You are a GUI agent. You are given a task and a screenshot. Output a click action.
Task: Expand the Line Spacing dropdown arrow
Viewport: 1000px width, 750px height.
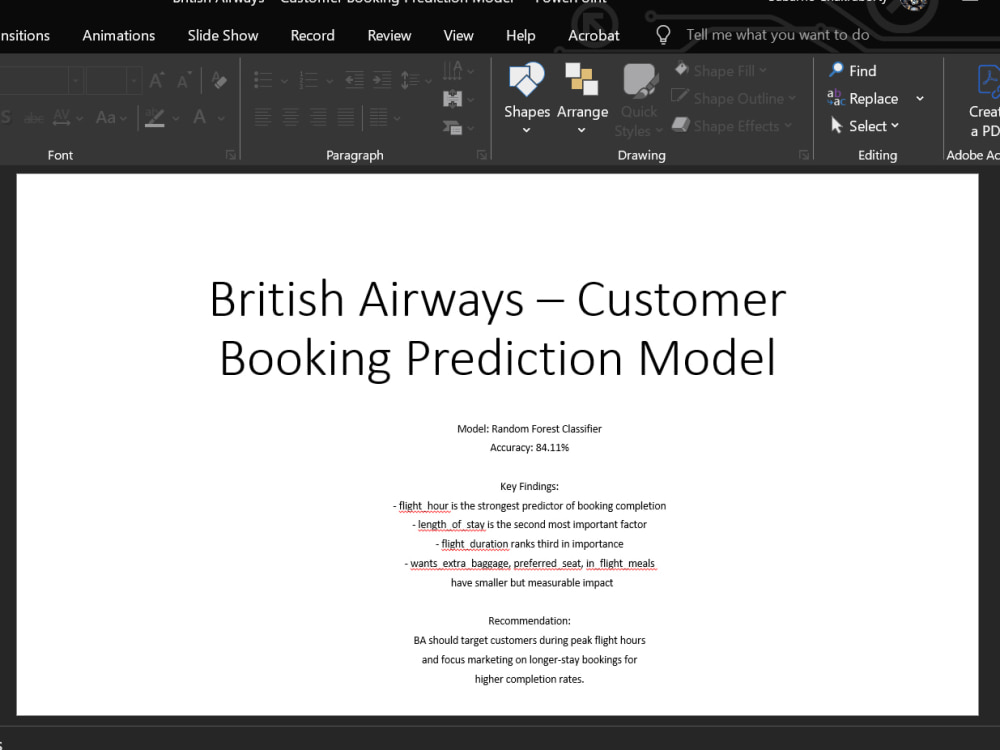point(428,81)
